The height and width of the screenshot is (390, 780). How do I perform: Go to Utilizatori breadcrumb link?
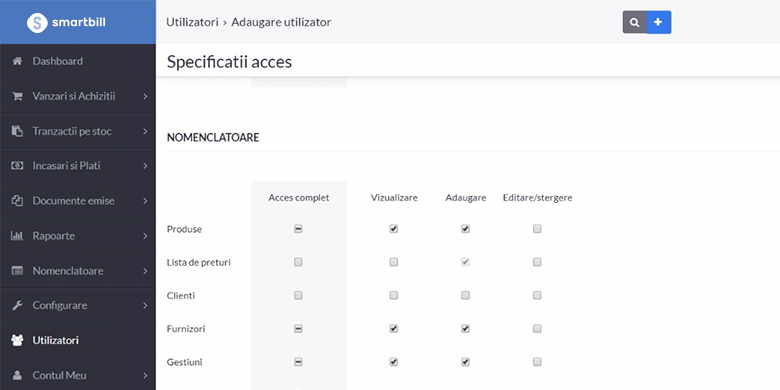pyautogui.click(x=192, y=22)
